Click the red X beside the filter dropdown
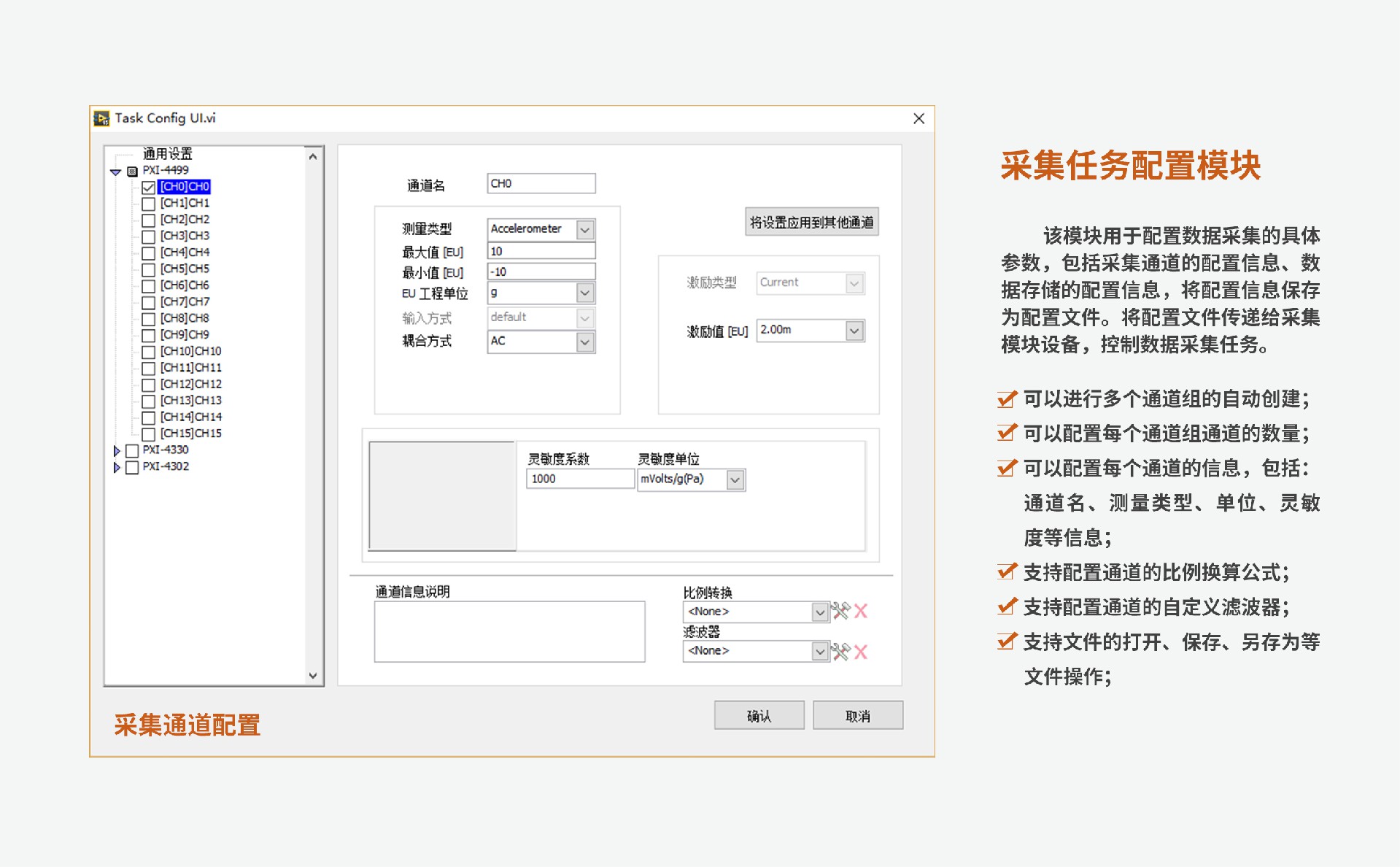The height and width of the screenshot is (867, 1400). [861, 652]
